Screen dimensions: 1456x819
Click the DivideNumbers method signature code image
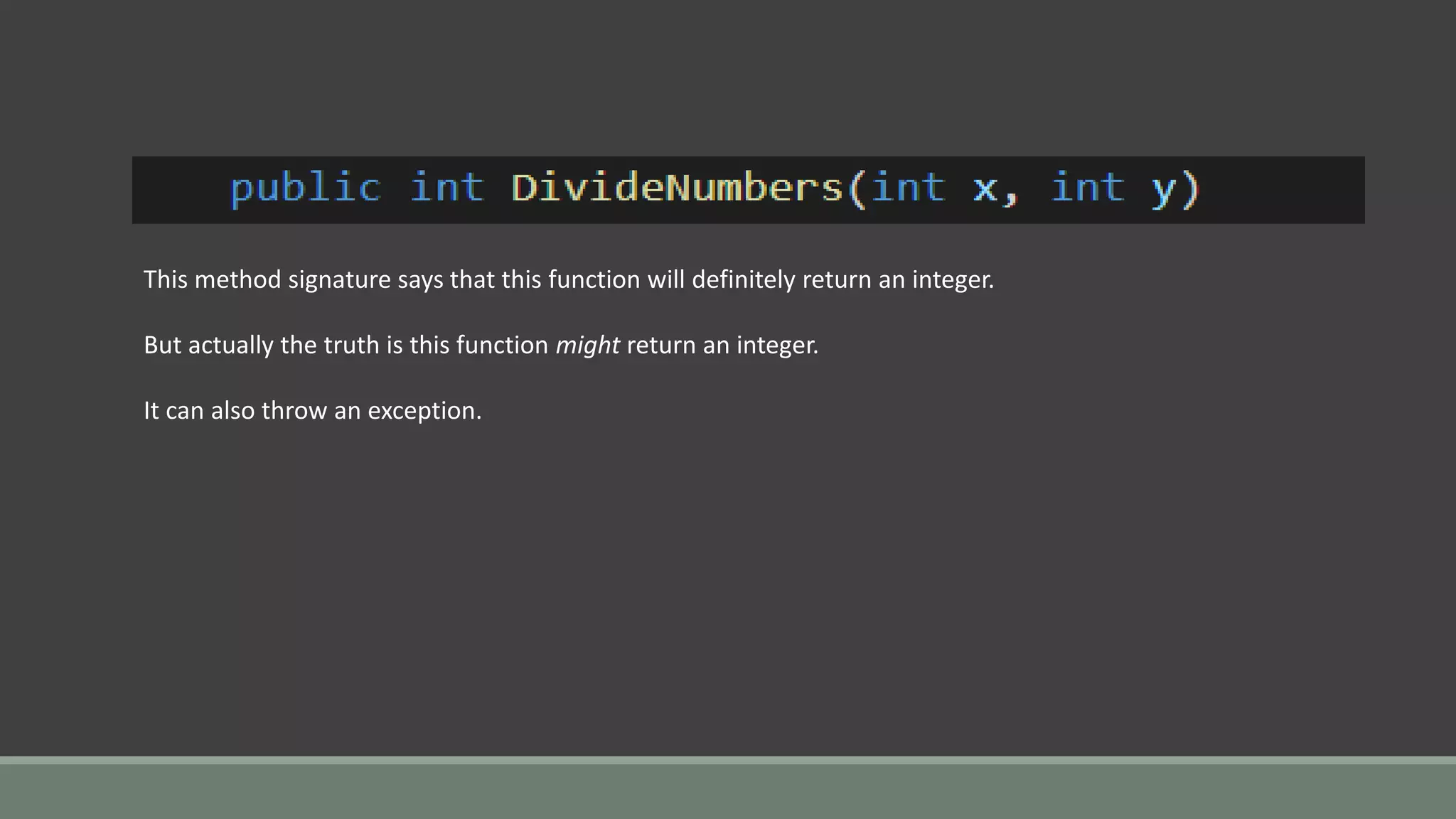point(748,190)
